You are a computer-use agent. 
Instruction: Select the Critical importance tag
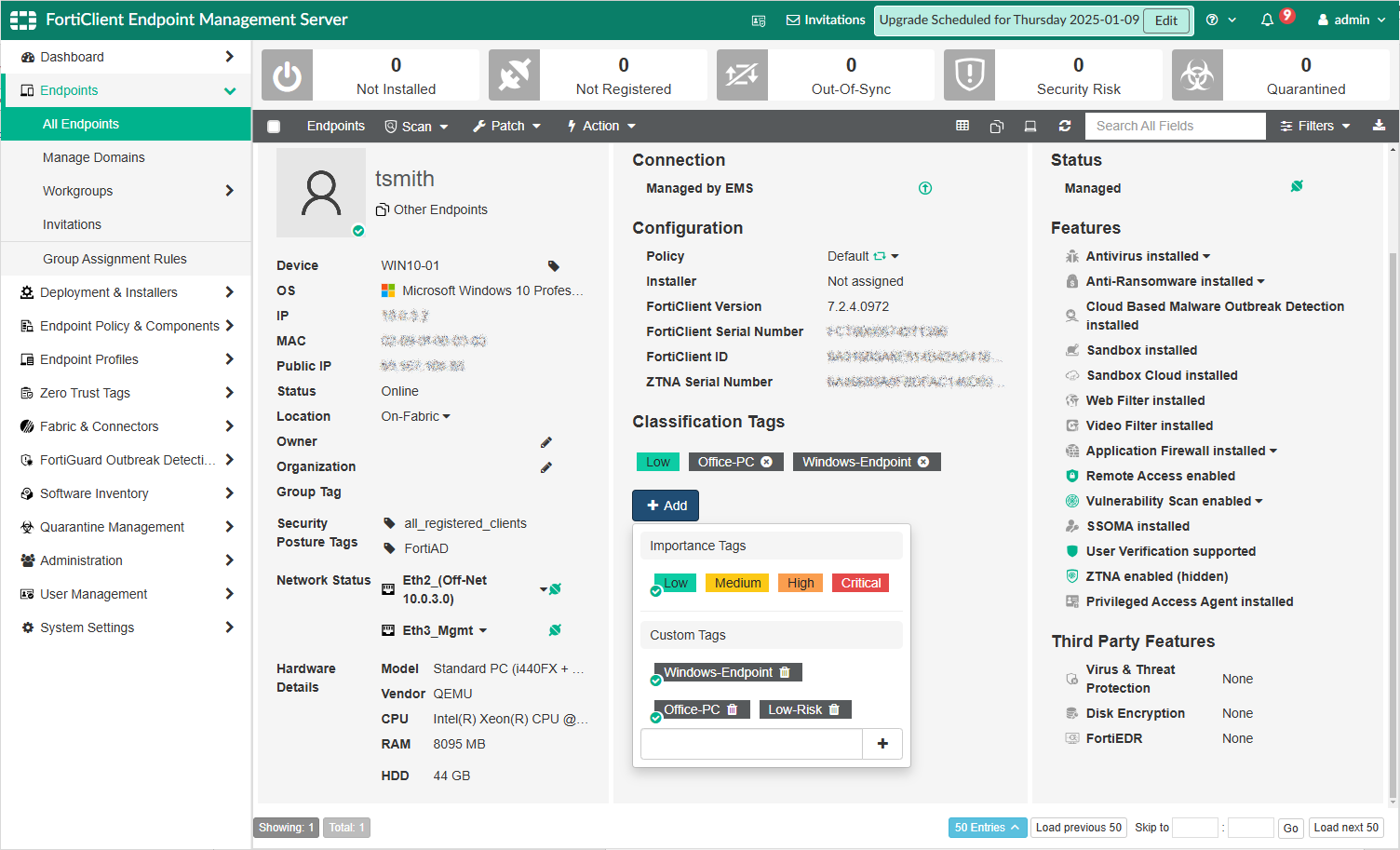[860, 583]
